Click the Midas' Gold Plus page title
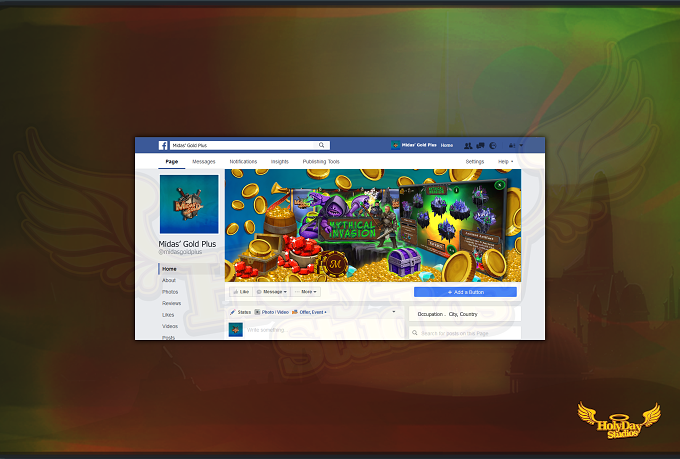Image resolution: width=680 pixels, height=459 pixels. (187, 244)
